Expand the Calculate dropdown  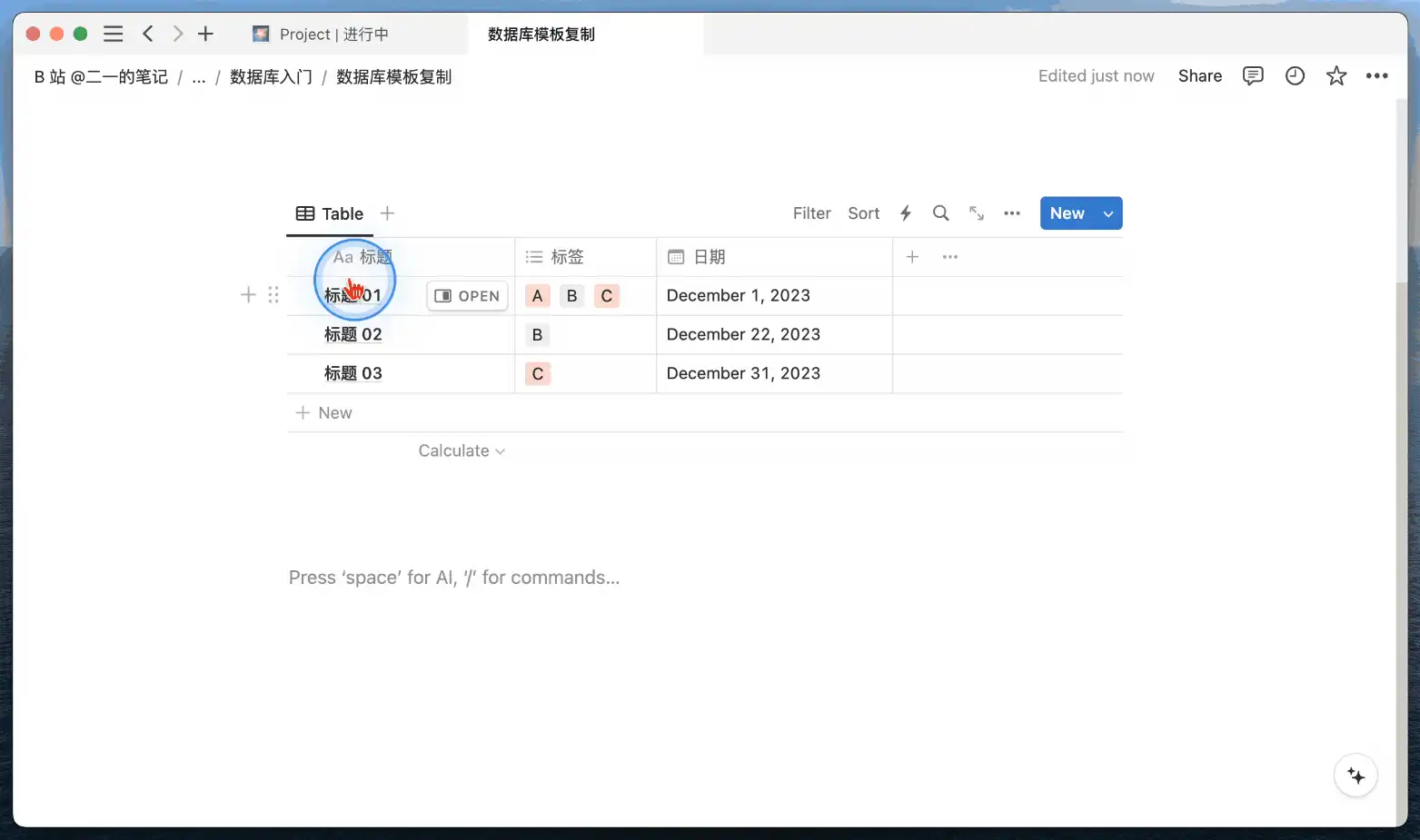pyautogui.click(x=462, y=451)
